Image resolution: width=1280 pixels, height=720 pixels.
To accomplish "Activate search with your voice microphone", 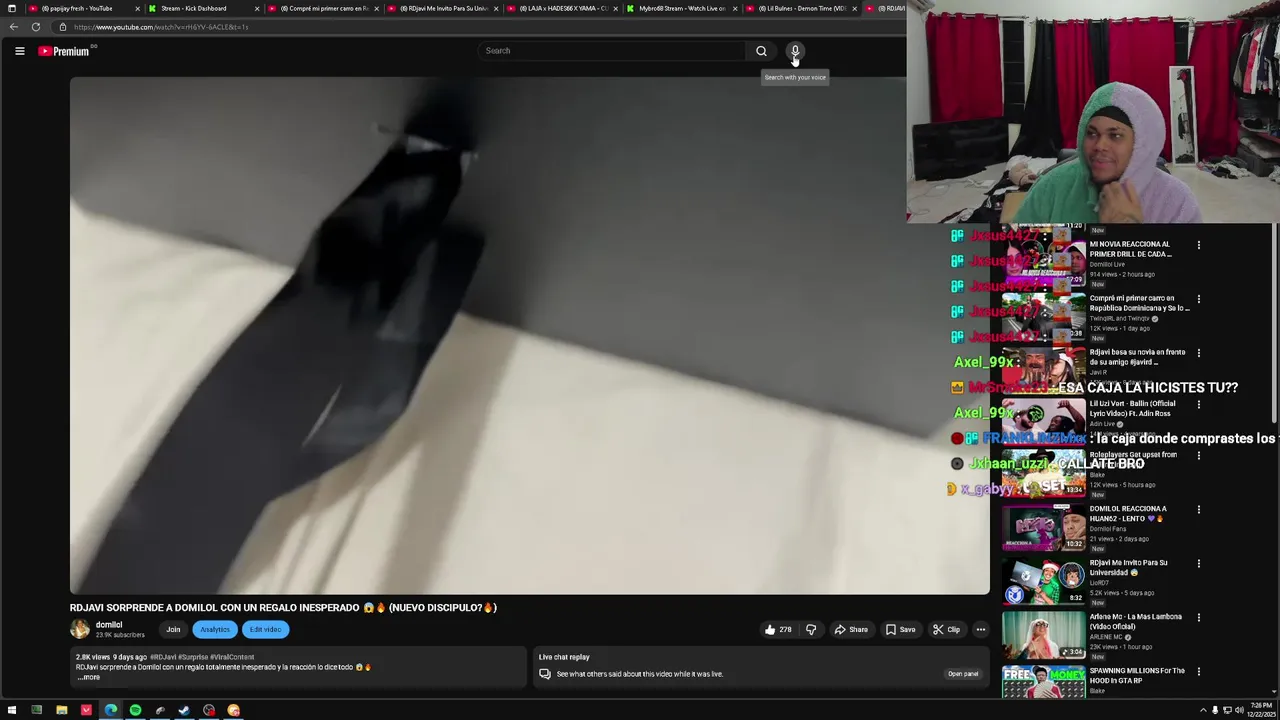I will 795,51.
